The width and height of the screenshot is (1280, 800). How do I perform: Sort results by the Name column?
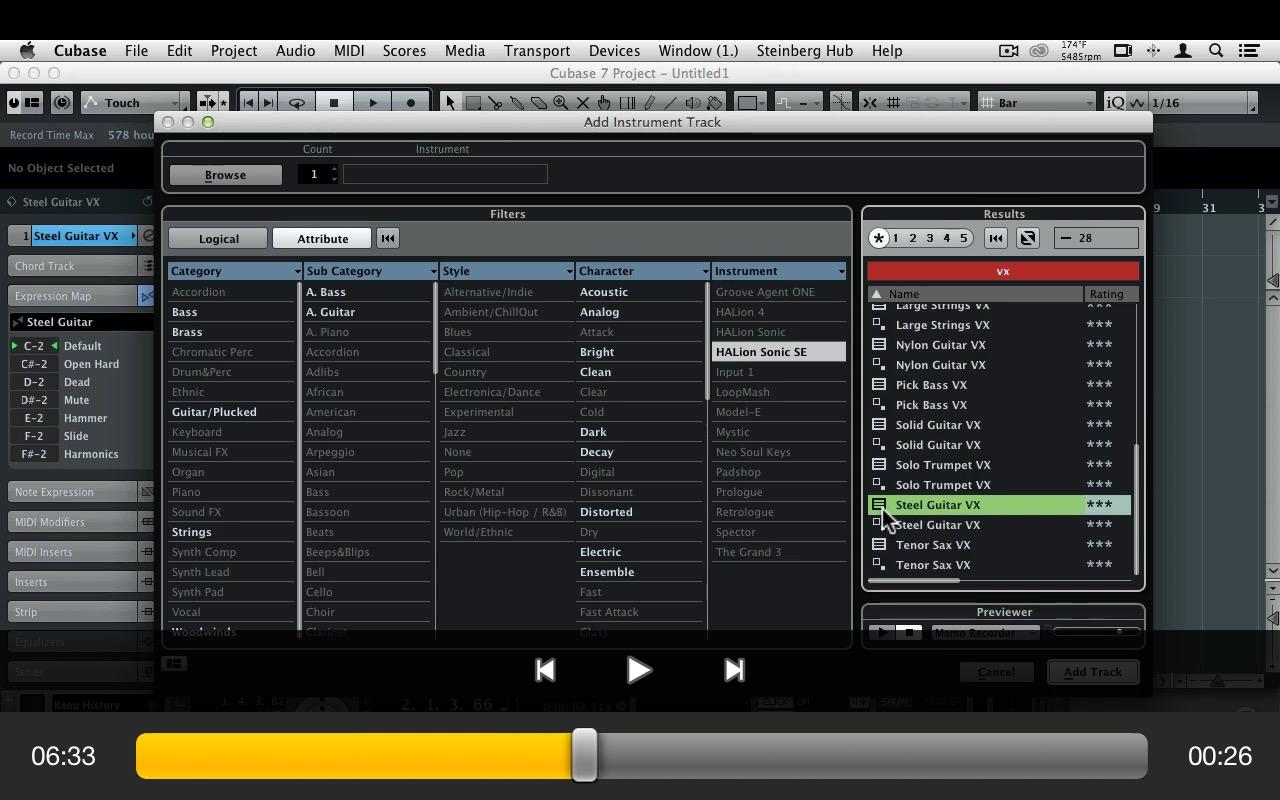976,294
